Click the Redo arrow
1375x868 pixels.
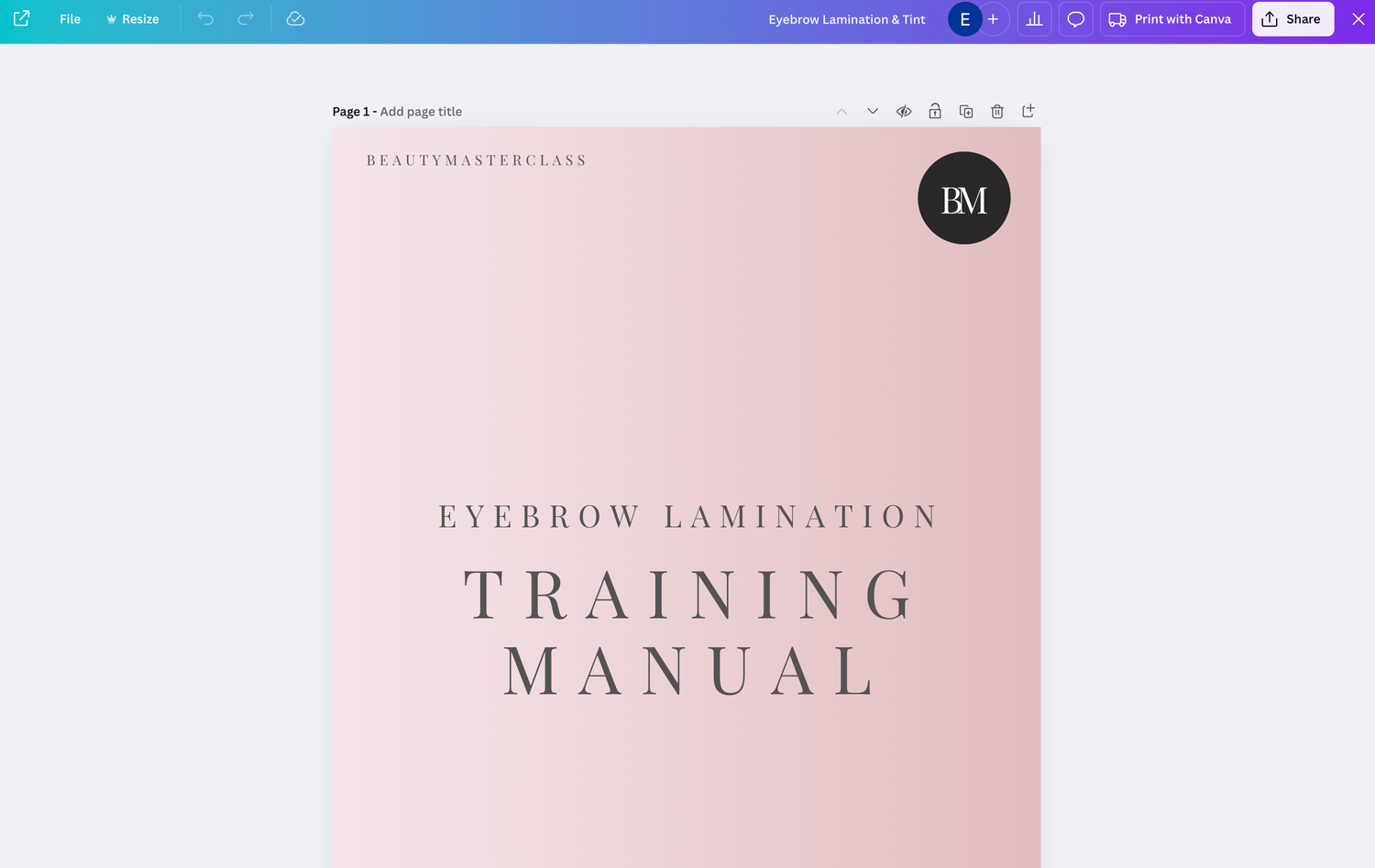(246, 19)
